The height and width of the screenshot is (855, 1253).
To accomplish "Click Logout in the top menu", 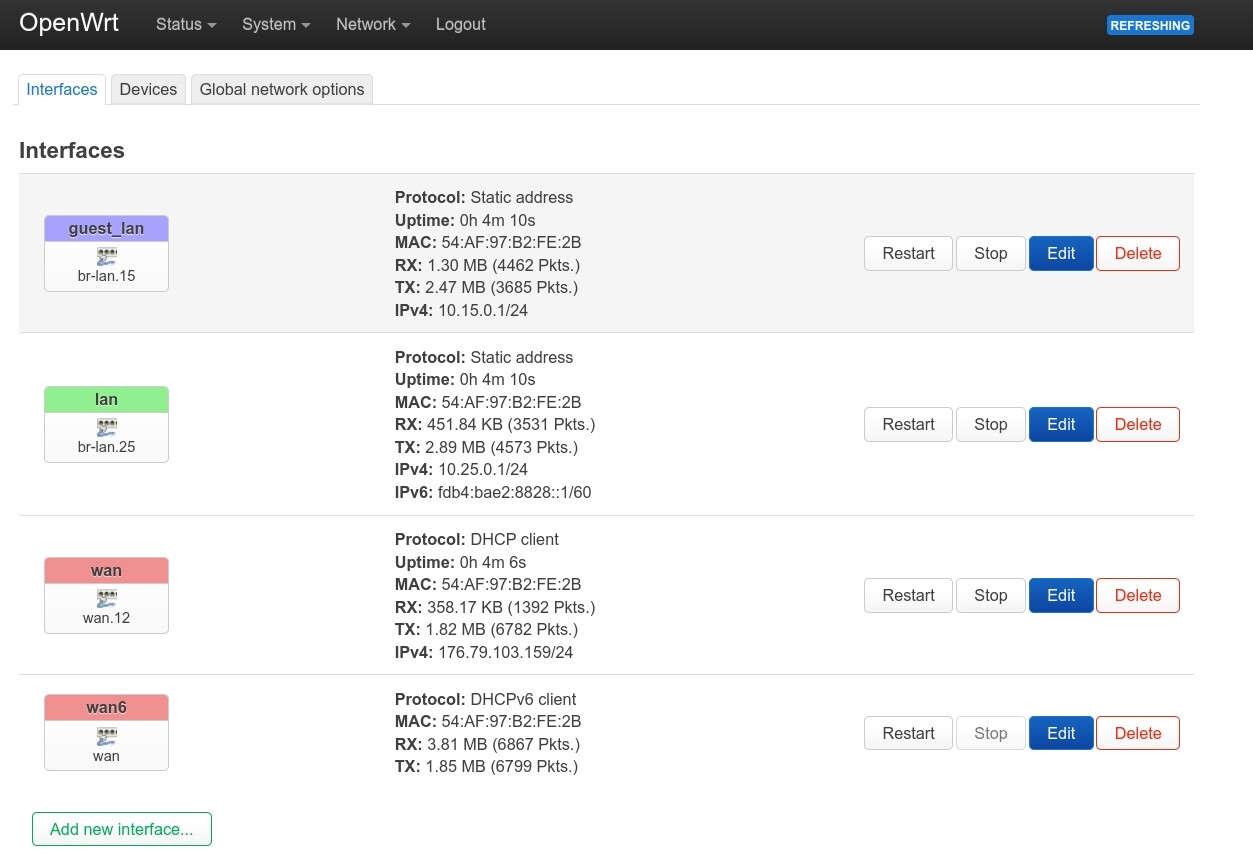I will point(460,24).
